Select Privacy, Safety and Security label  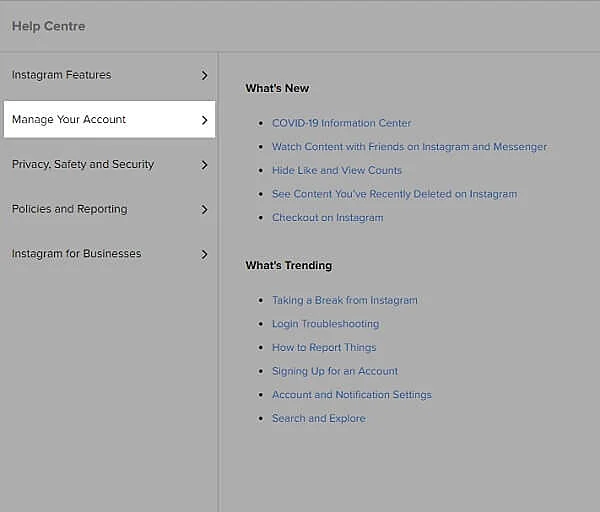(83, 165)
